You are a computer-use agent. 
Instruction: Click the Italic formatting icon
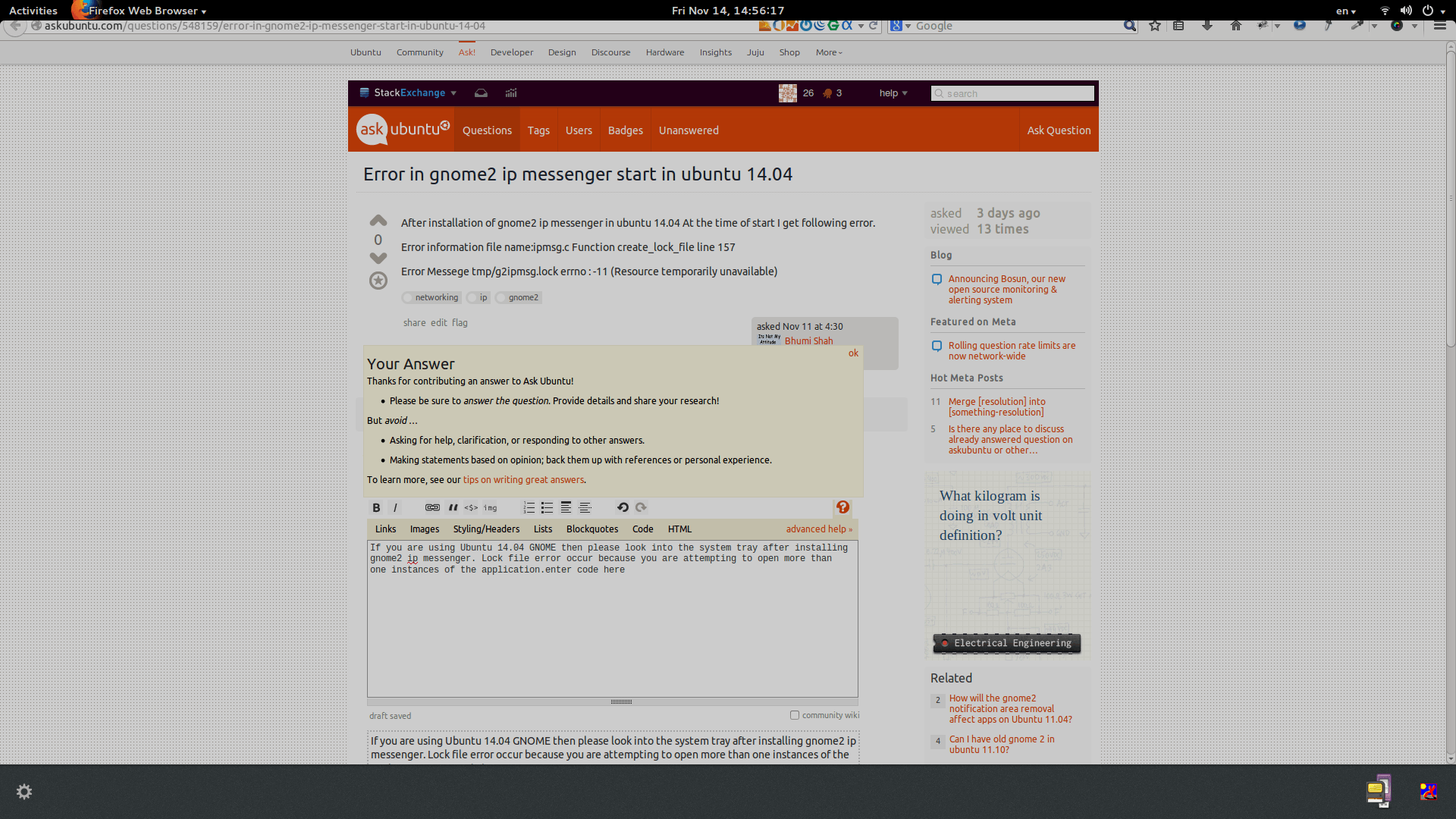(395, 507)
